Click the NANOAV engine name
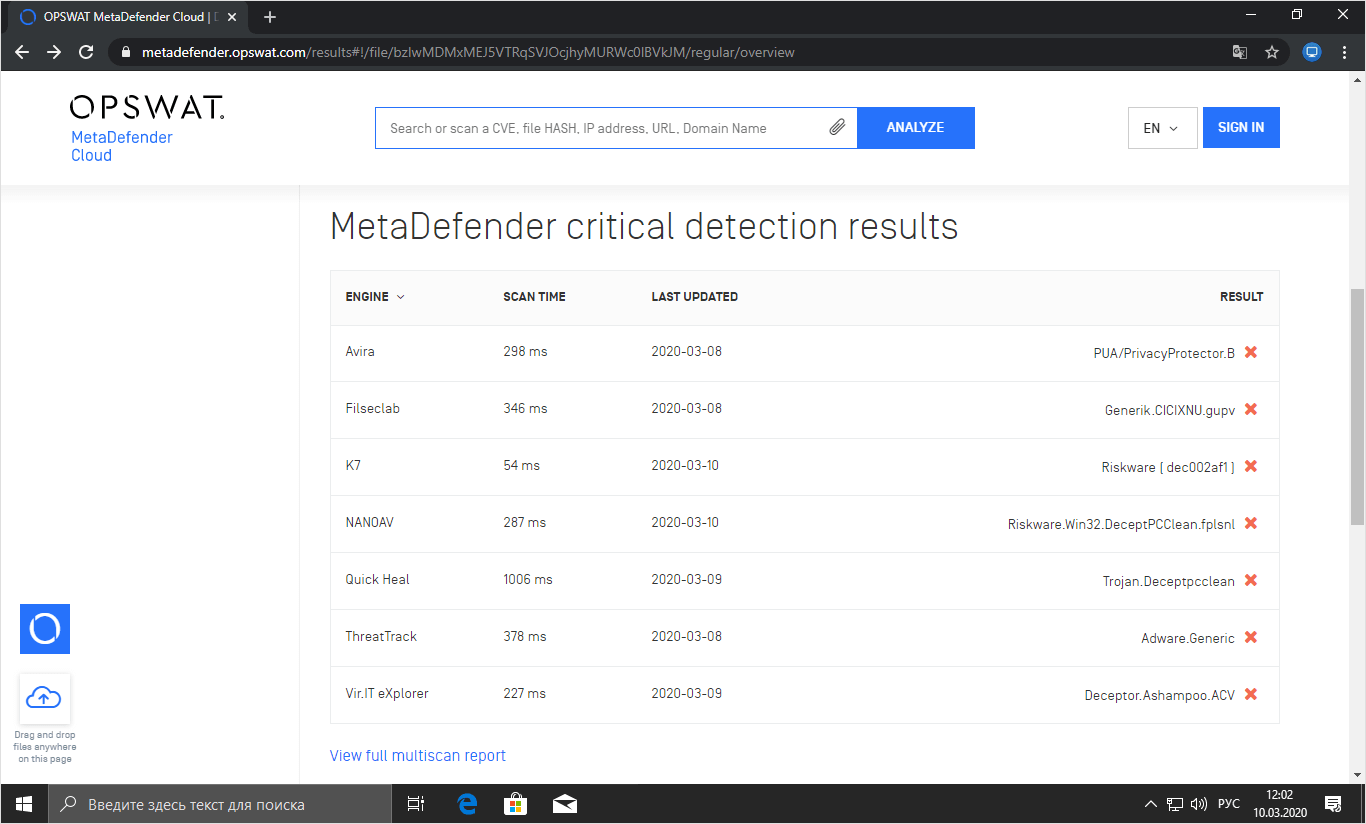Screen dimensions: 1366x824 pyautogui.click(x=370, y=523)
